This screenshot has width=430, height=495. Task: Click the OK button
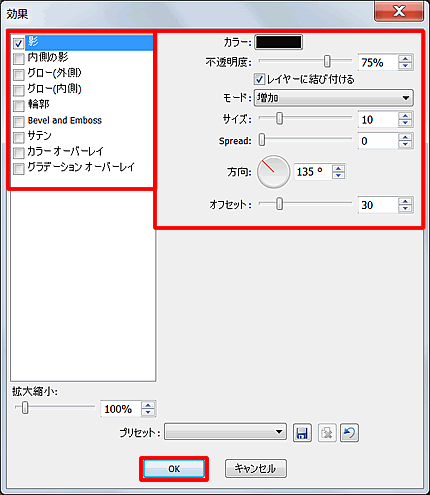(x=174, y=469)
